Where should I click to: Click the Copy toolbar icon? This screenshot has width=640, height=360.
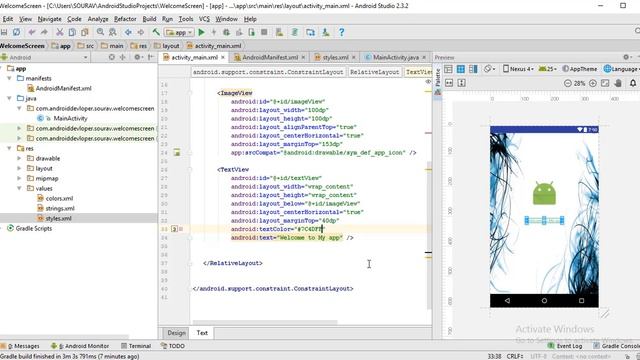[x=72, y=32]
